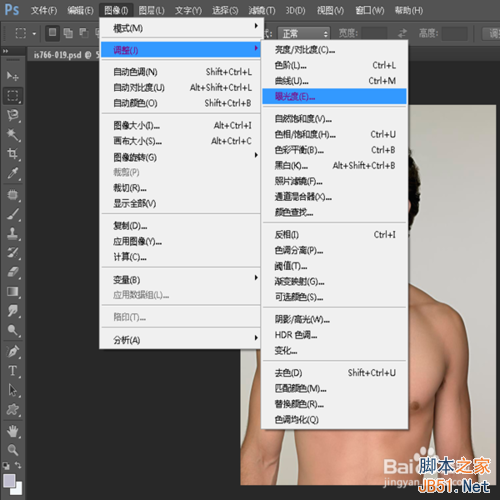The width and height of the screenshot is (500, 500).
Task: Click the 高度 height input field
Action: (455, 33)
